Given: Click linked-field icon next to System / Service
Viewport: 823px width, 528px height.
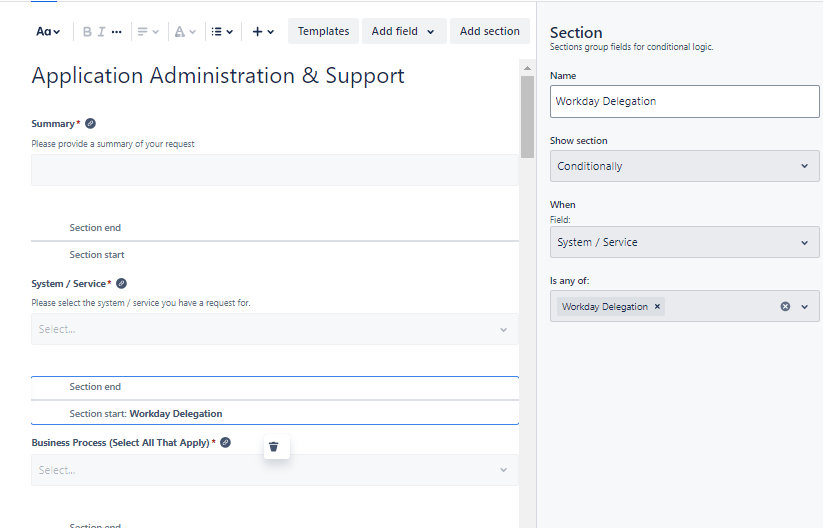Looking at the screenshot, I should (x=121, y=283).
